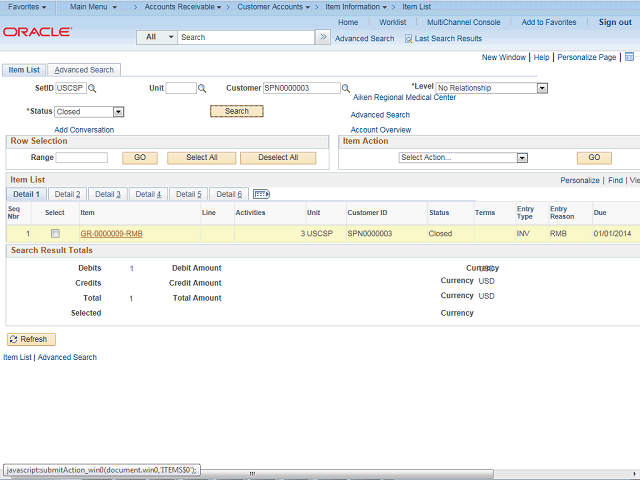
Task: Click the SetID lookup magnifier icon
Action: coord(92,89)
